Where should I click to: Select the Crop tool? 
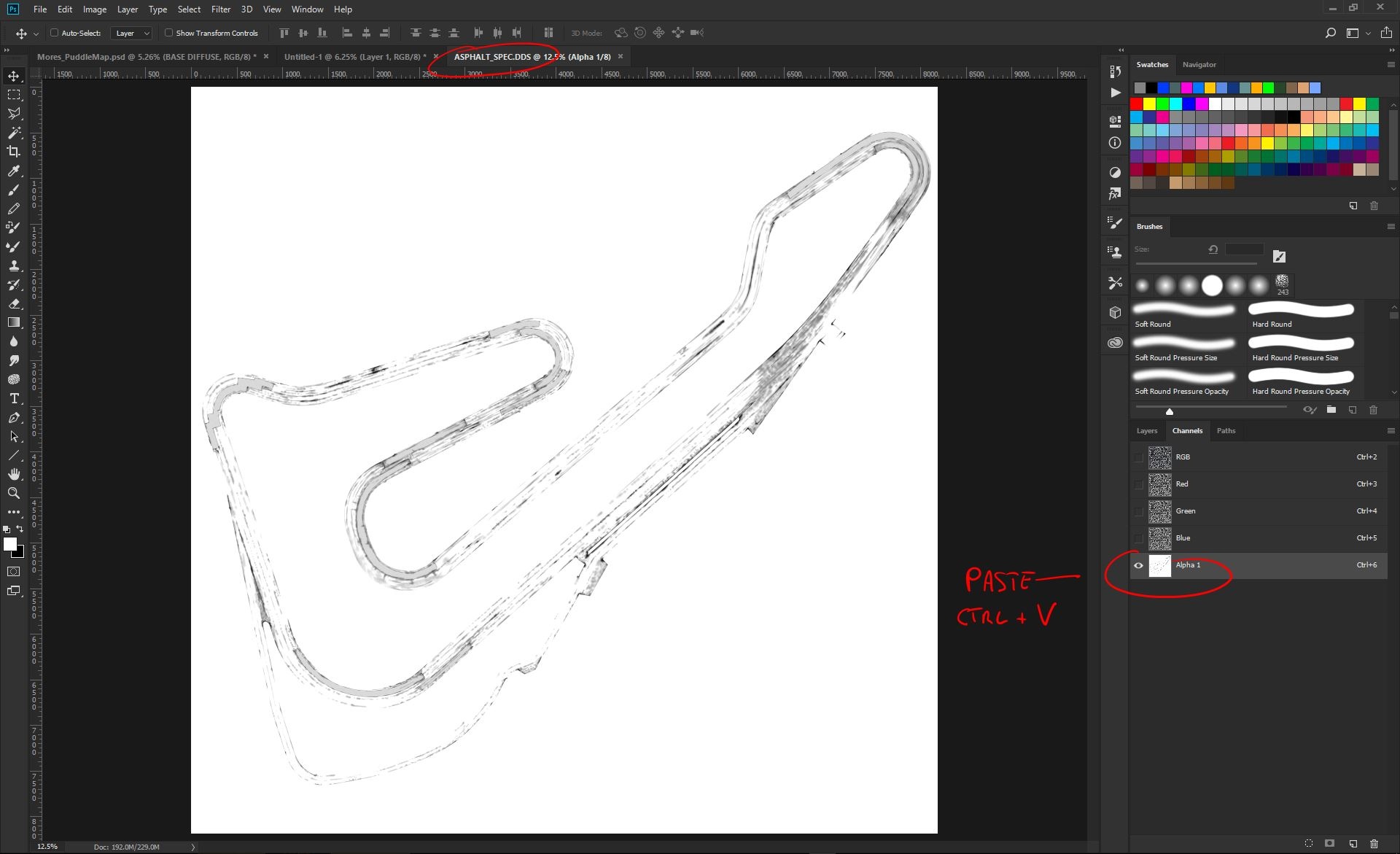point(14,152)
